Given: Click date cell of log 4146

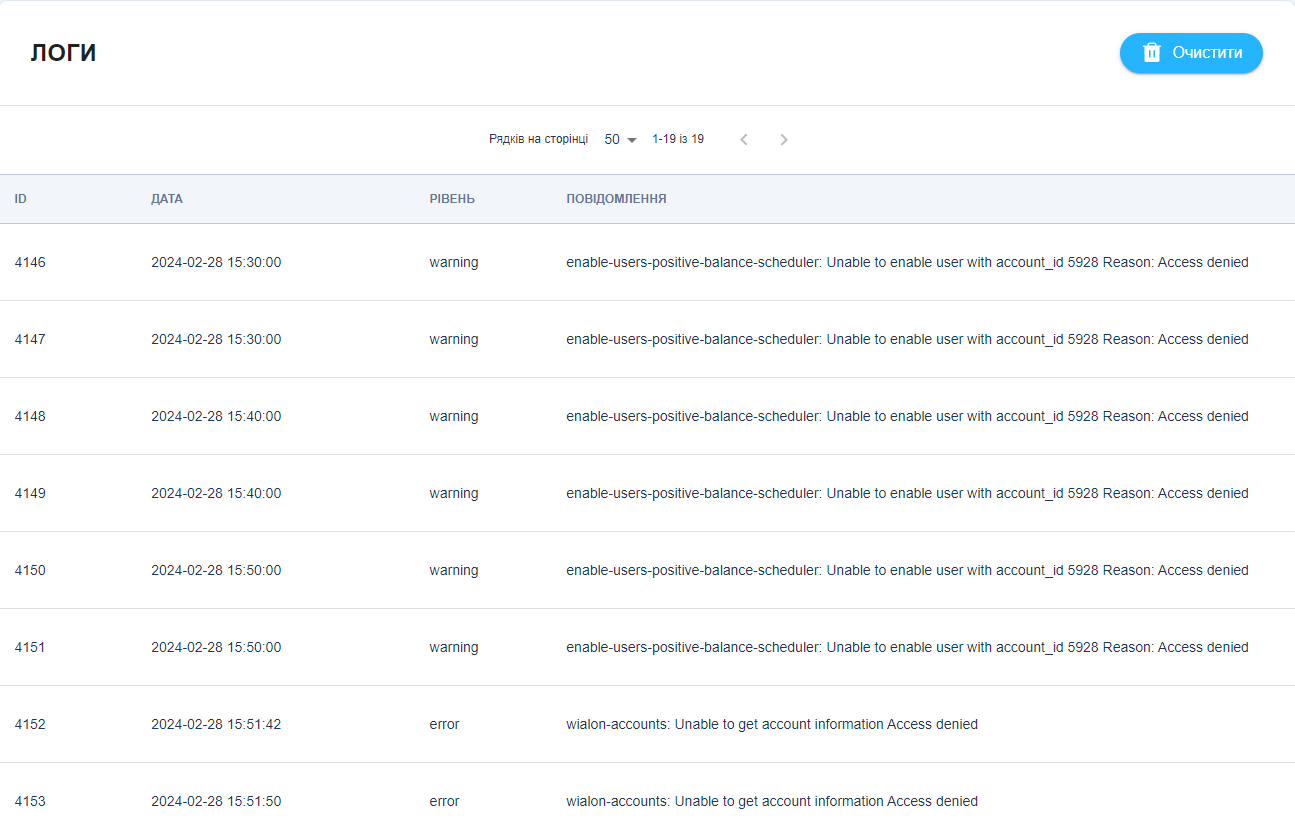Looking at the screenshot, I should point(216,262).
